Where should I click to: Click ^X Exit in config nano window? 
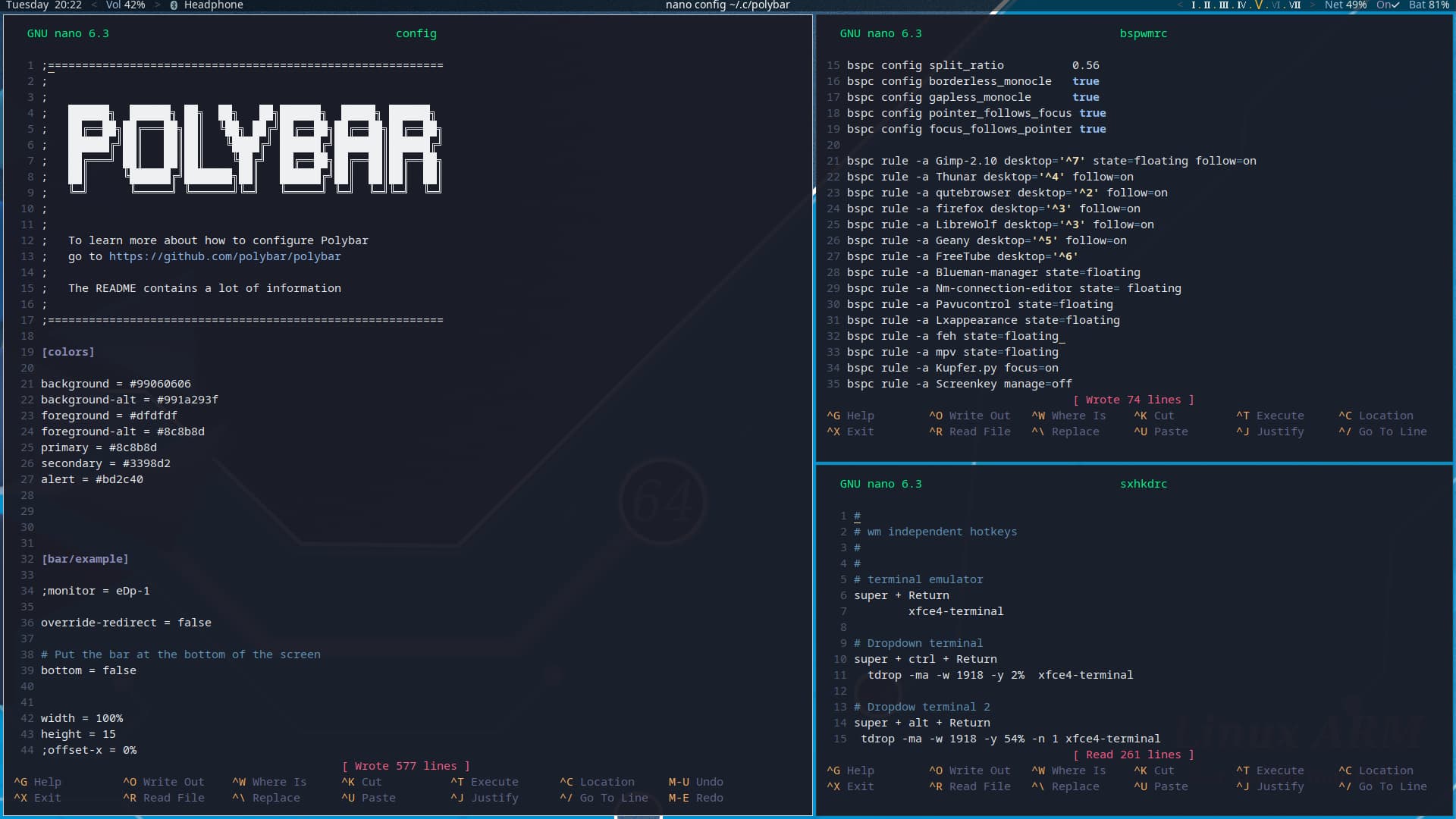(x=37, y=798)
